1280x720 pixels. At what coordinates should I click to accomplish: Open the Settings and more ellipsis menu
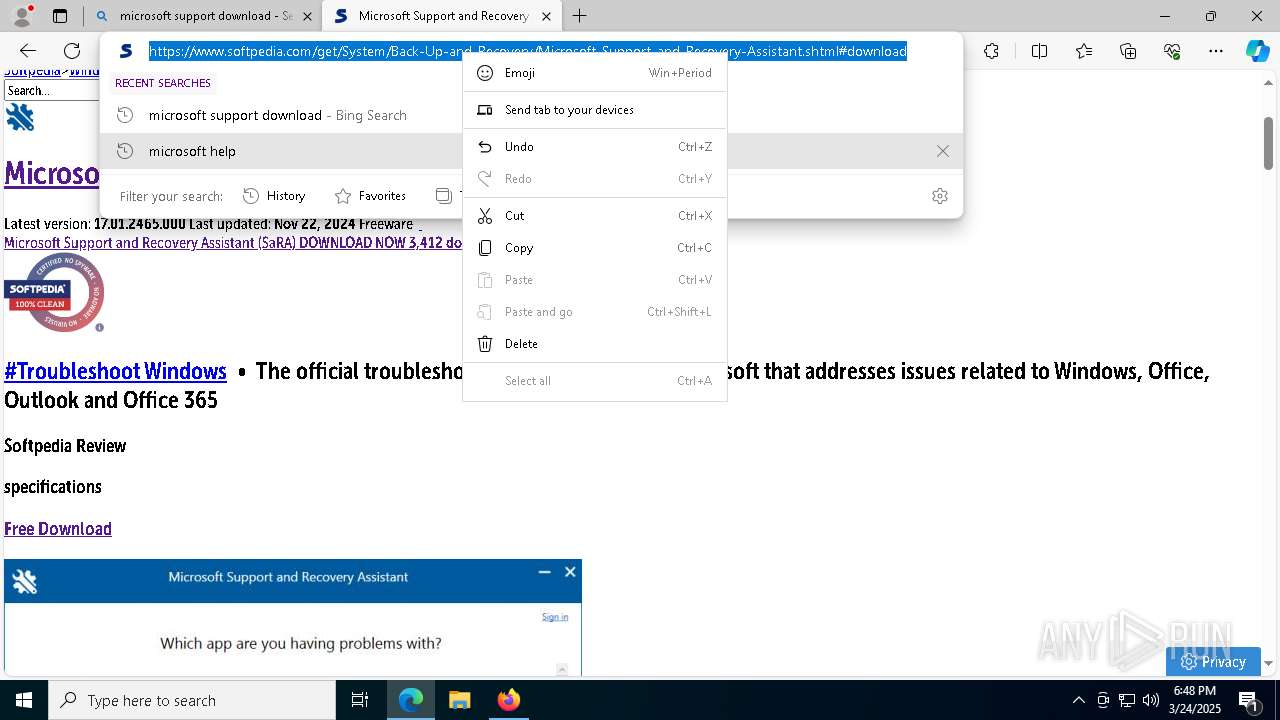pos(1216,51)
